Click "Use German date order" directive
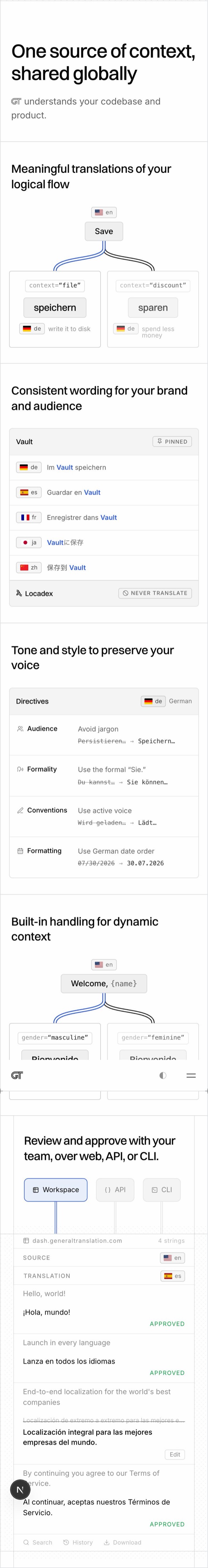 click(x=116, y=851)
